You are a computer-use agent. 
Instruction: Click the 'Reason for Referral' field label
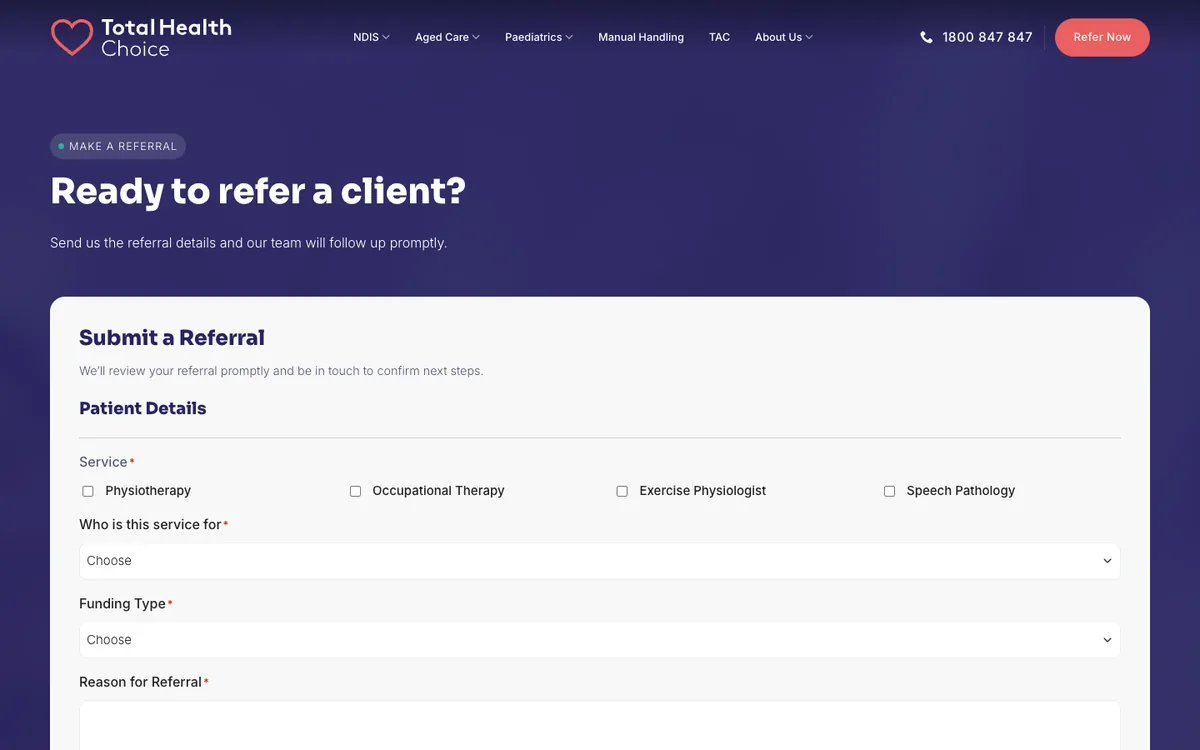pyautogui.click(x=140, y=682)
